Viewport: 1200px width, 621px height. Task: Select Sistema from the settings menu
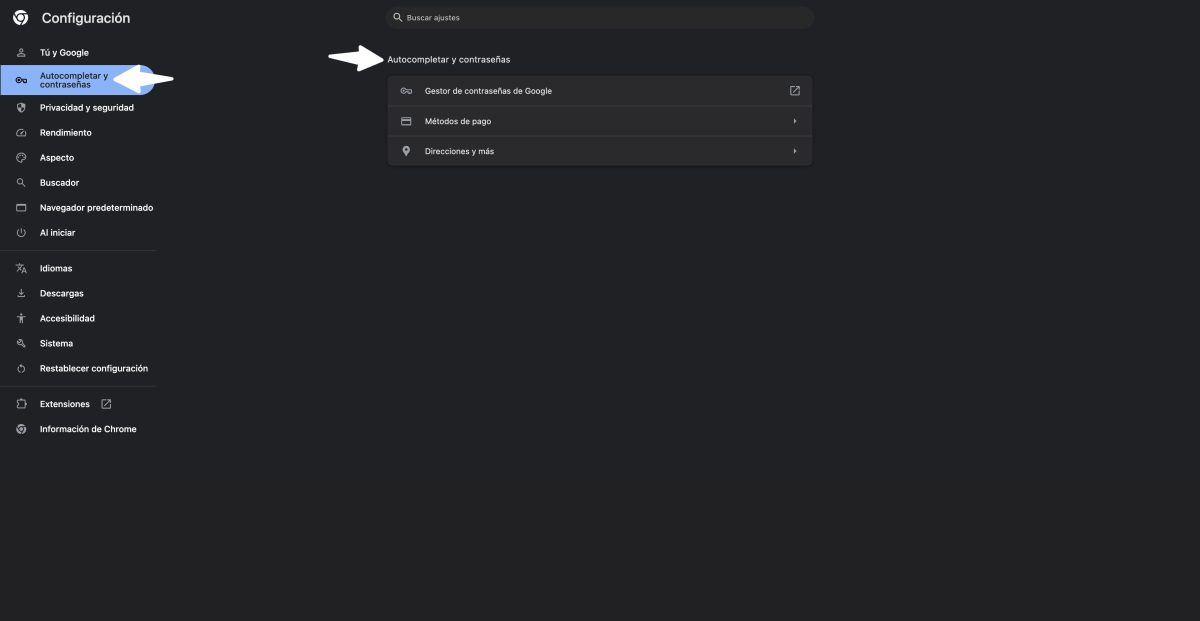[x=55, y=343]
